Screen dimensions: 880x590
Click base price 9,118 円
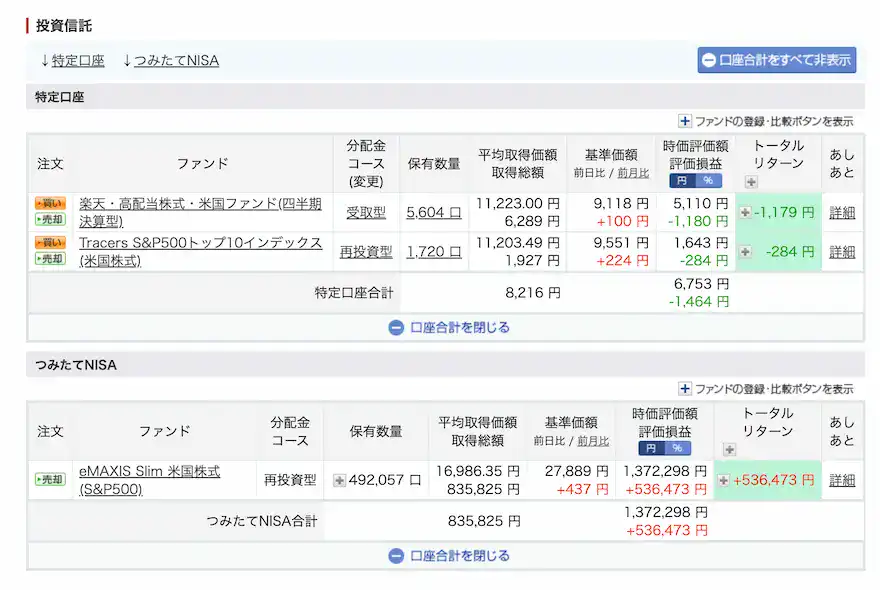click(621, 203)
